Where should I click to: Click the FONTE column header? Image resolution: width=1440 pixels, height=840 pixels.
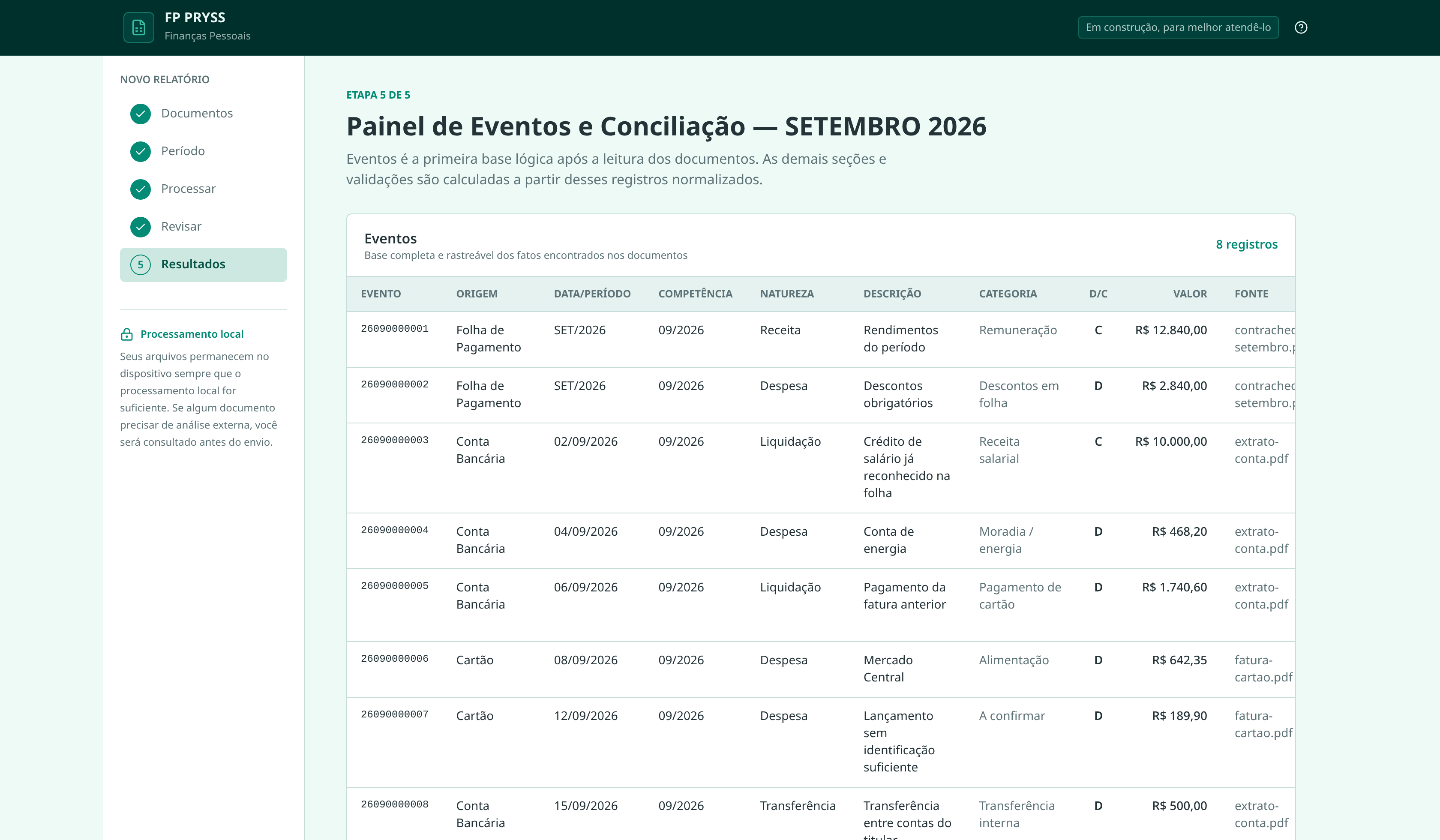pos(1251,294)
